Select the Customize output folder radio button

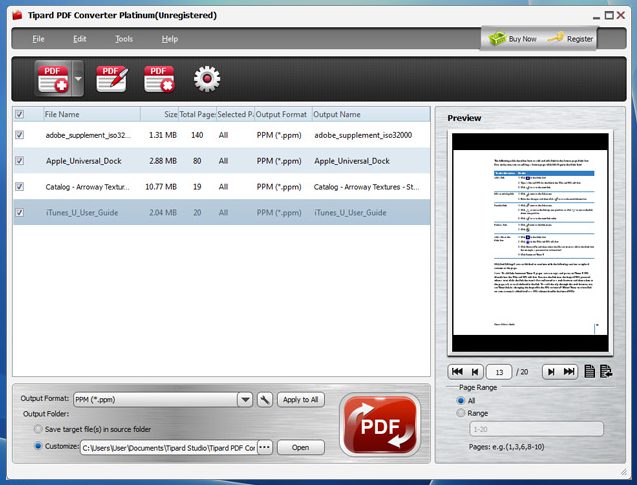click(38, 446)
